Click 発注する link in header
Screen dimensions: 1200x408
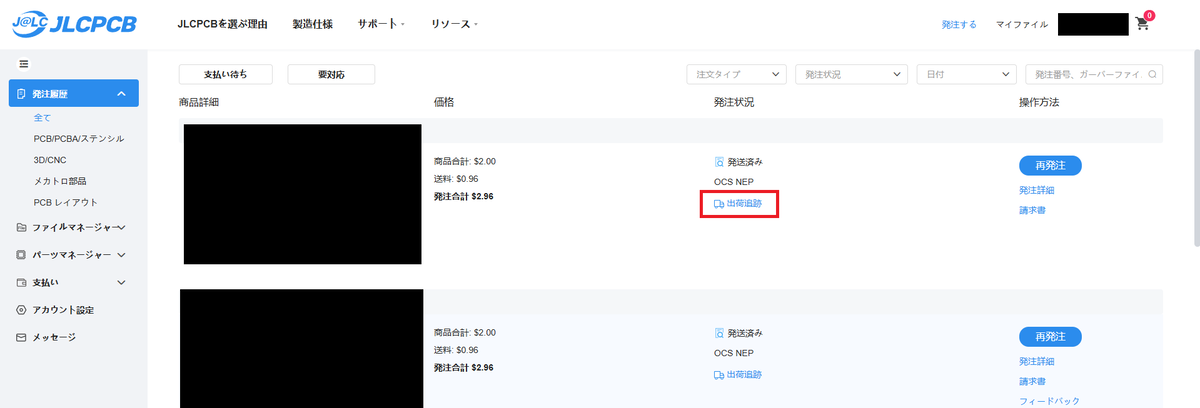click(959, 24)
